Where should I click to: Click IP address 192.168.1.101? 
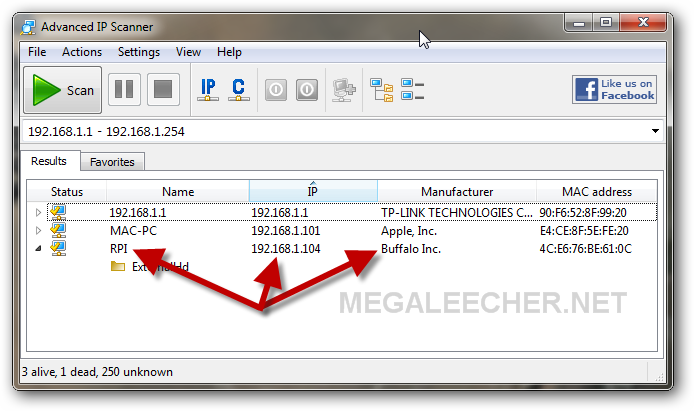(x=285, y=231)
